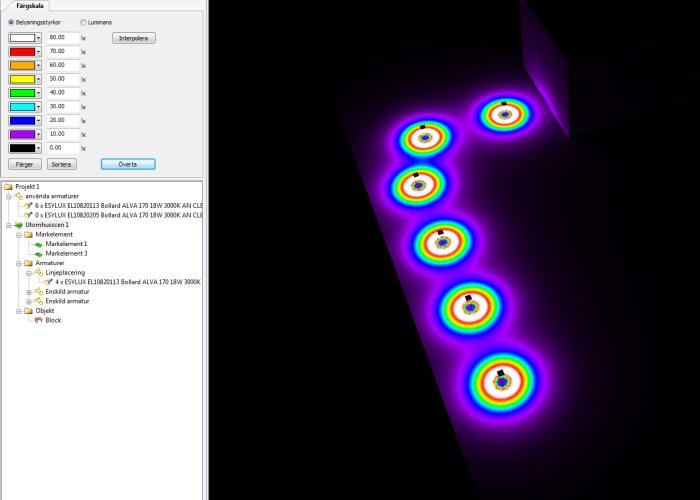Open the orange color dropdown arrow

coord(38,66)
